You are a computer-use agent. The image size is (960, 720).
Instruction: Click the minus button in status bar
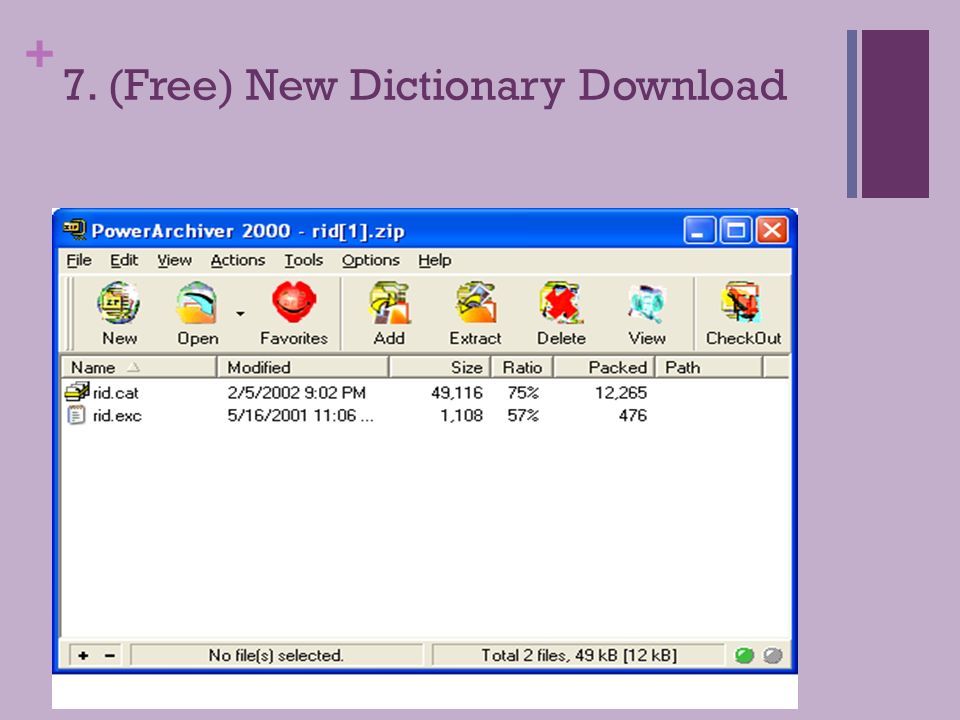pos(110,656)
